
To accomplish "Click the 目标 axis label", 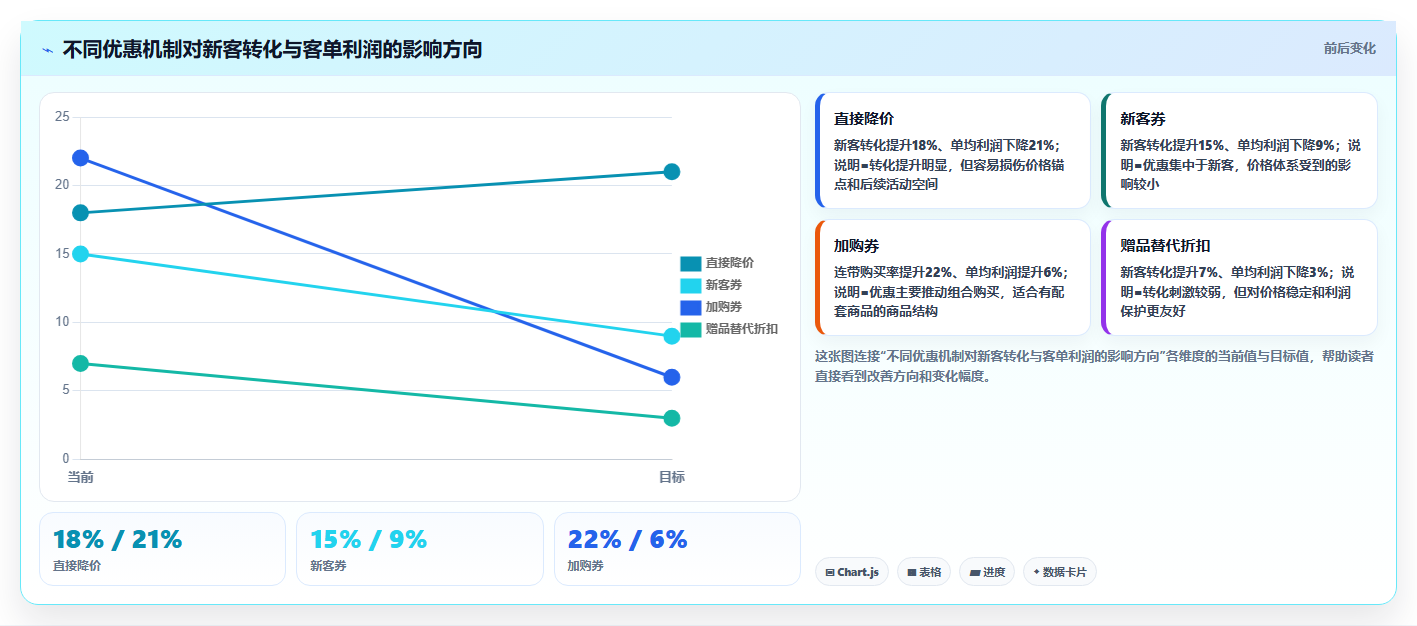I will click(672, 477).
